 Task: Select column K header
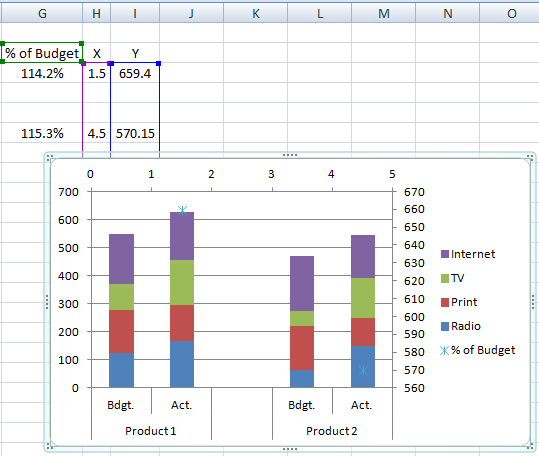(255, 13)
